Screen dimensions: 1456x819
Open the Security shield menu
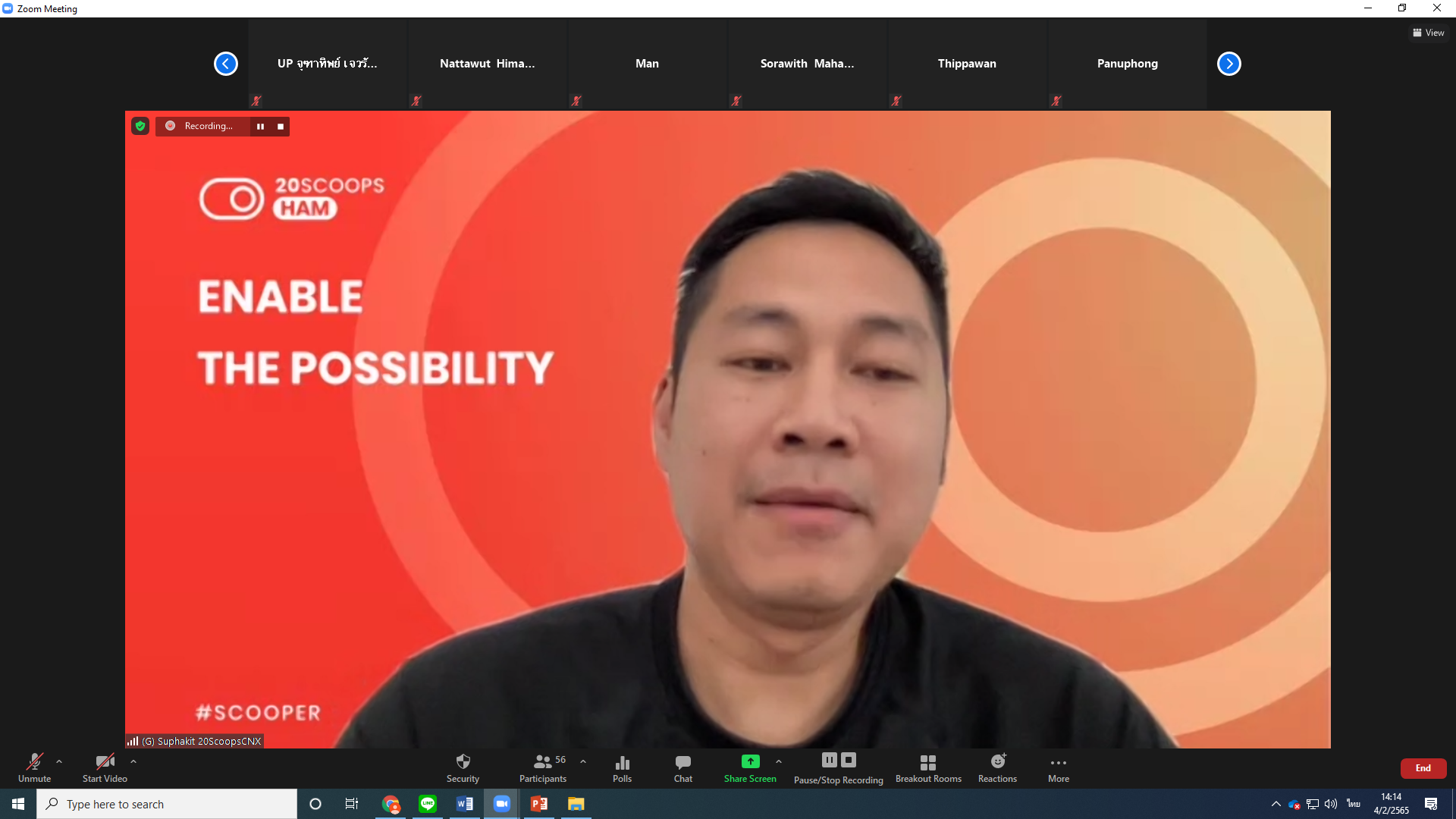(463, 767)
